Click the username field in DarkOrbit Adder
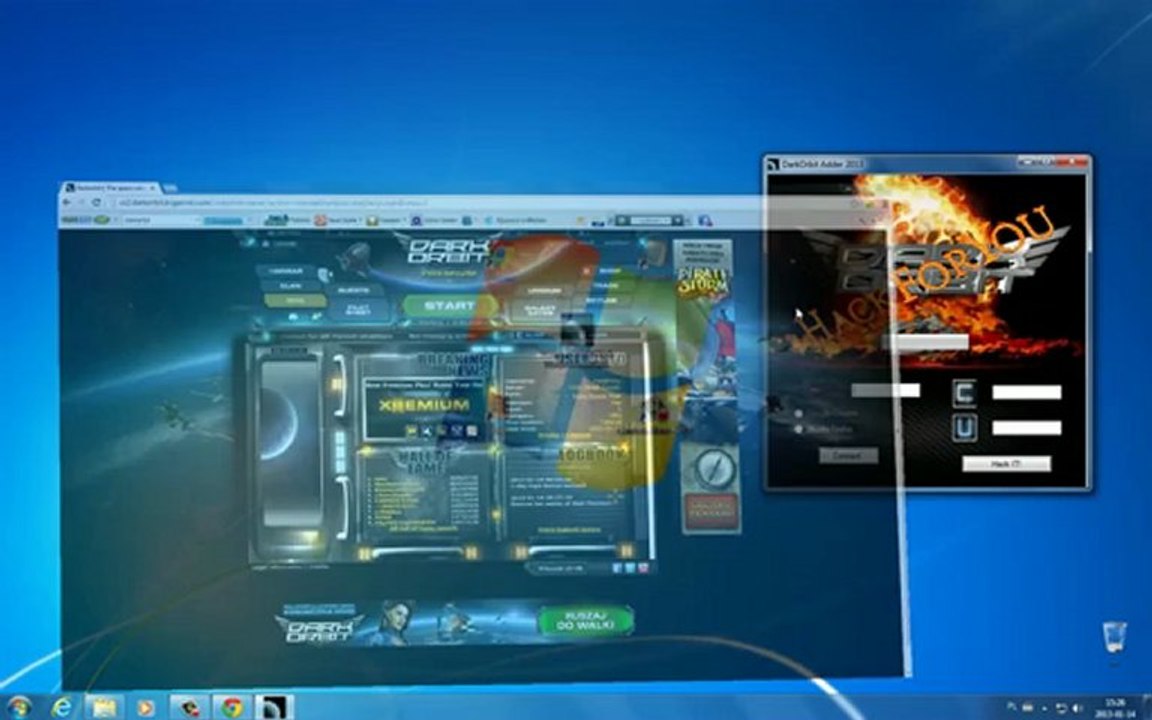The image size is (1152, 720). [885, 390]
